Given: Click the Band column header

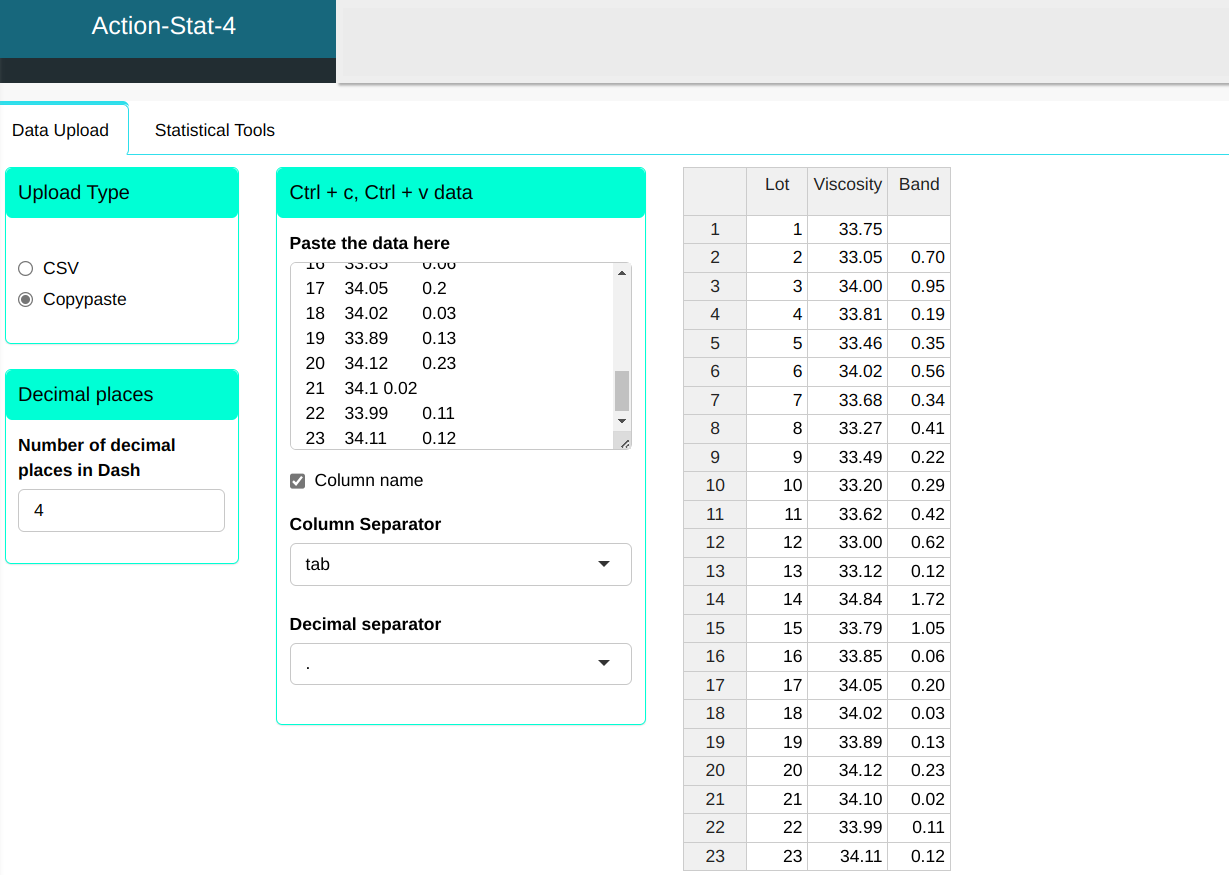Looking at the screenshot, I should pos(918,184).
